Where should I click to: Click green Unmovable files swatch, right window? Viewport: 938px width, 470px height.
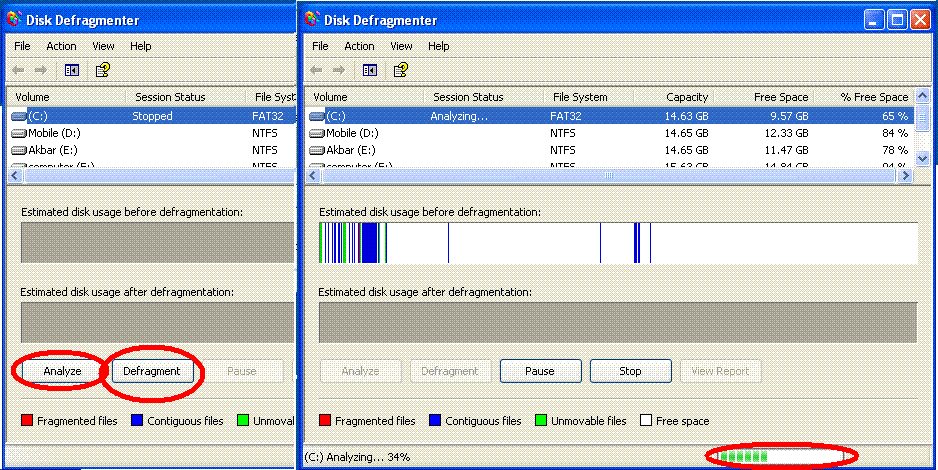click(x=541, y=420)
